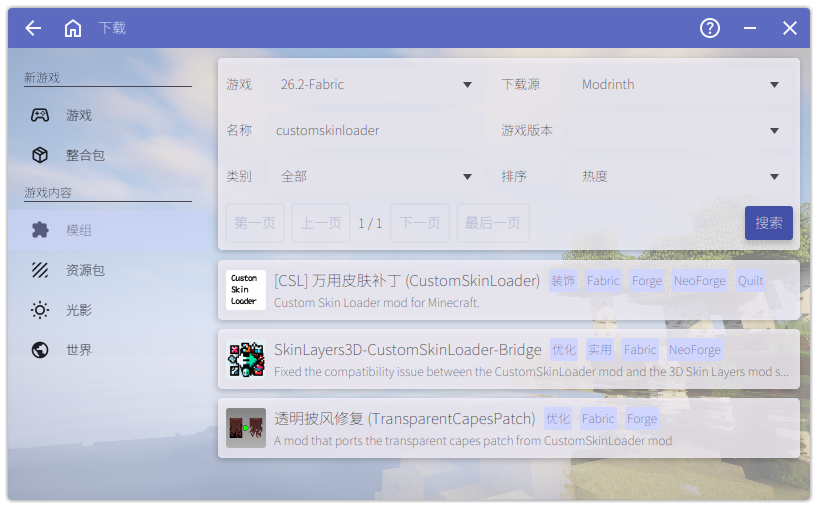Viewport: 818px width, 508px height.
Task: Click the Forge tag on TransparentCapesPatch row
Action: click(x=642, y=418)
